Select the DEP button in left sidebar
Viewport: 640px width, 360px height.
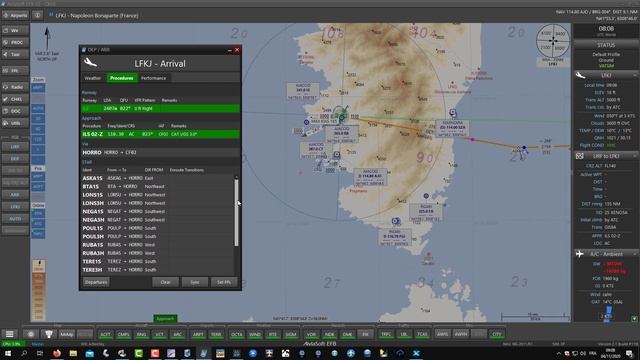(15, 158)
